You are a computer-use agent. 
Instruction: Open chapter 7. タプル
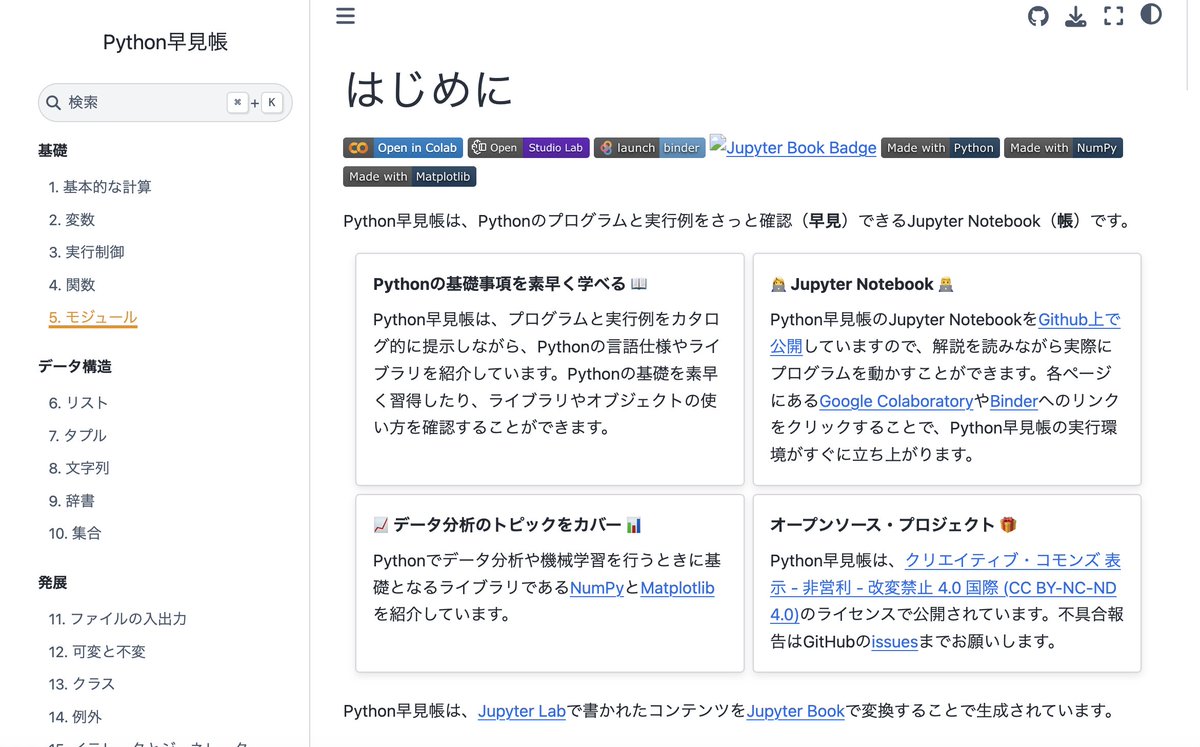[x=77, y=436]
